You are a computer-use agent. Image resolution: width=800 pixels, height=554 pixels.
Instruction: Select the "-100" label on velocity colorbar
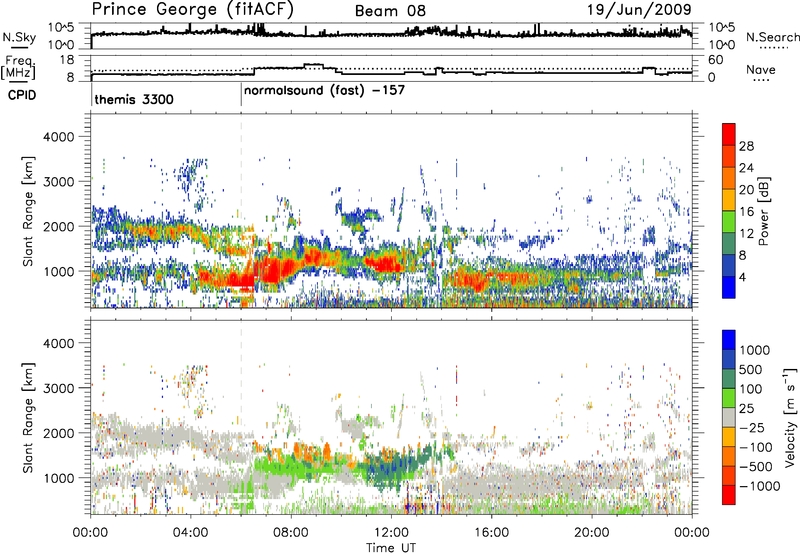(x=756, y=447)
